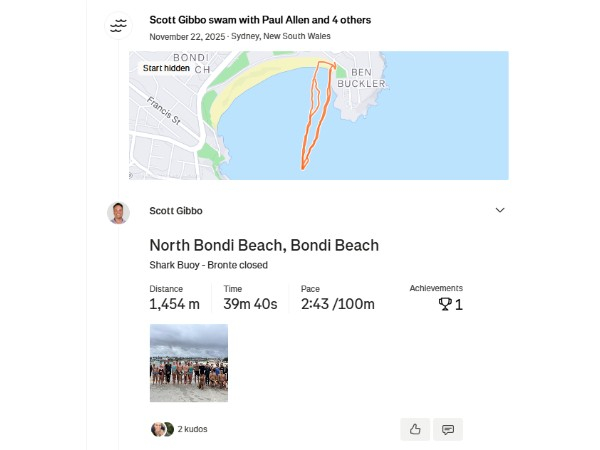The image size is (600, 450).
Task: Open Scott Gibbo's profile avatar
Action: [x=119, y=212]
